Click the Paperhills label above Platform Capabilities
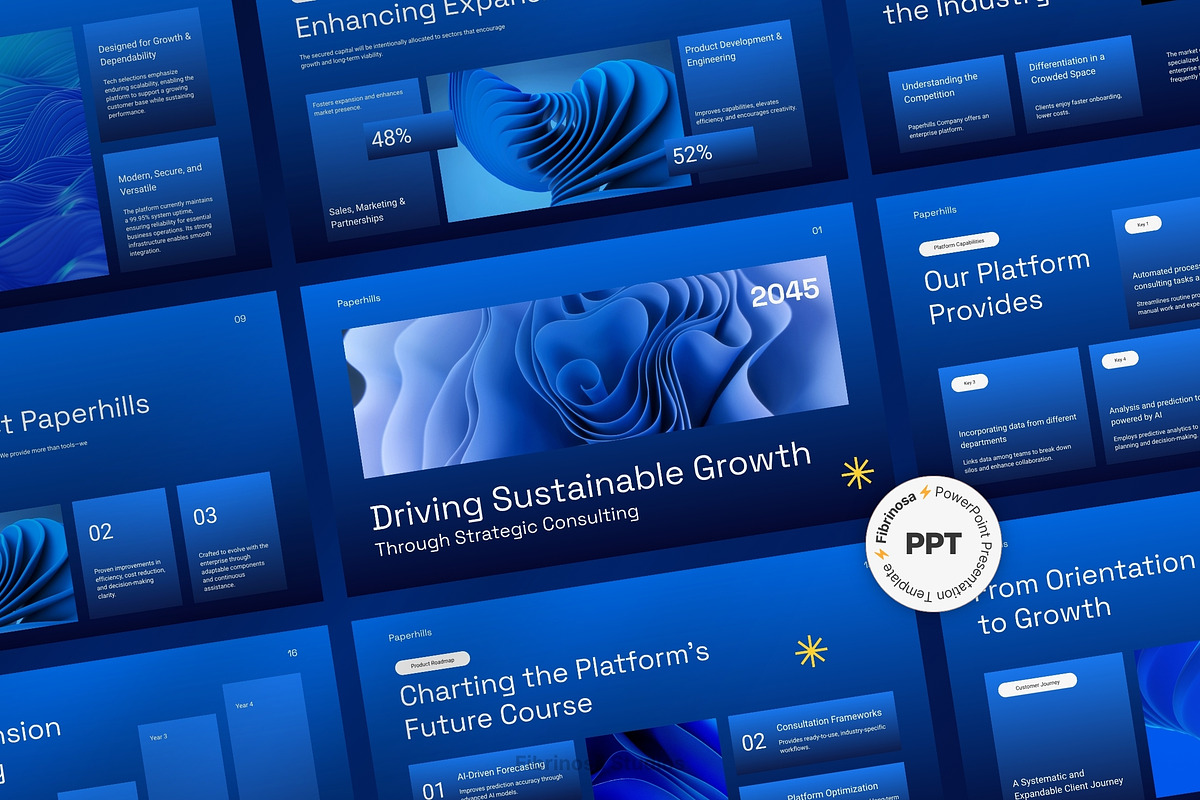Image resolution: width=1200 pixels, height=800 pixels. click(x=935, y=211)
